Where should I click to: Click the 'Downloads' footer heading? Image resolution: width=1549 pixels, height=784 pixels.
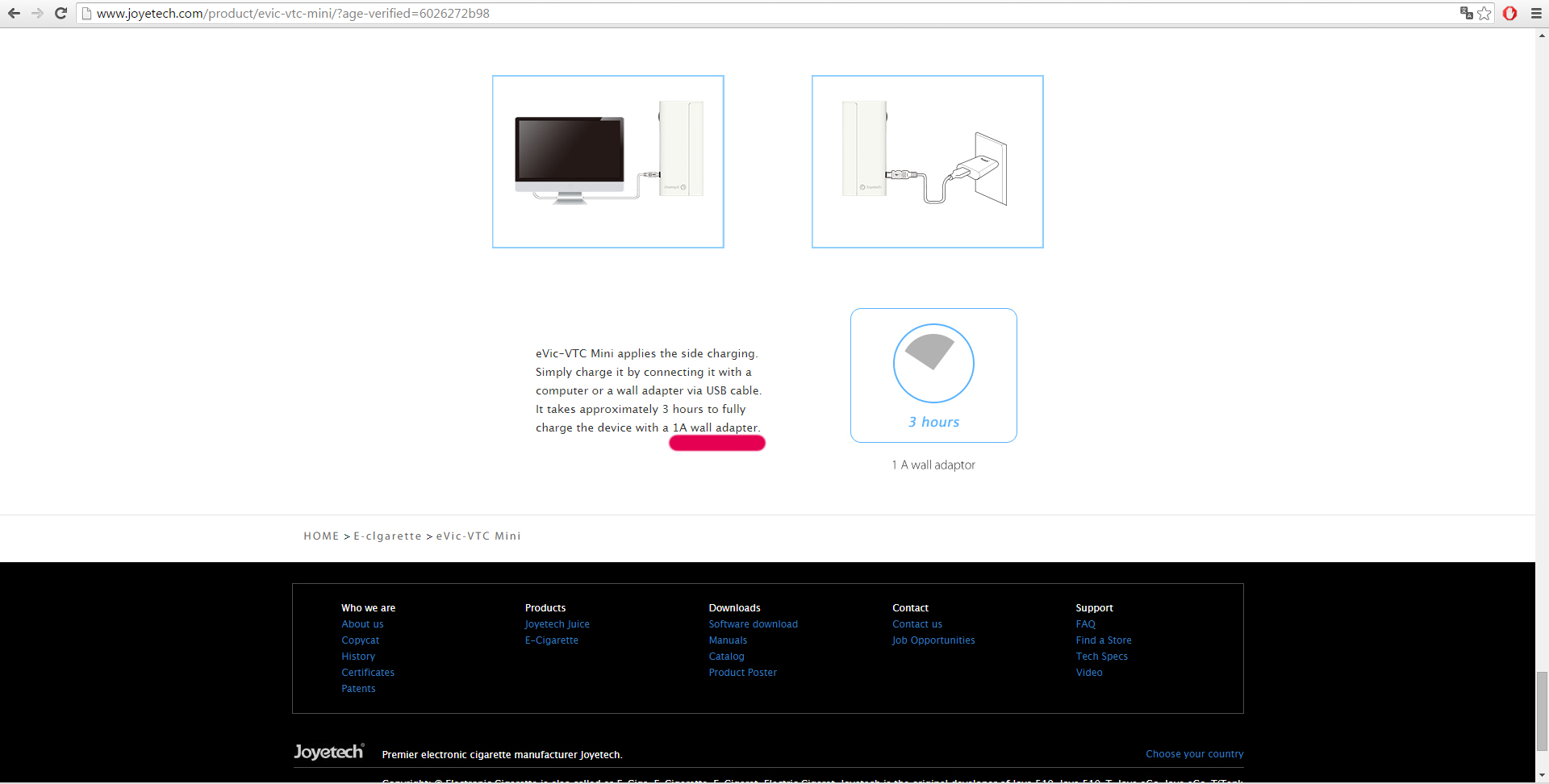click(735, 608)
